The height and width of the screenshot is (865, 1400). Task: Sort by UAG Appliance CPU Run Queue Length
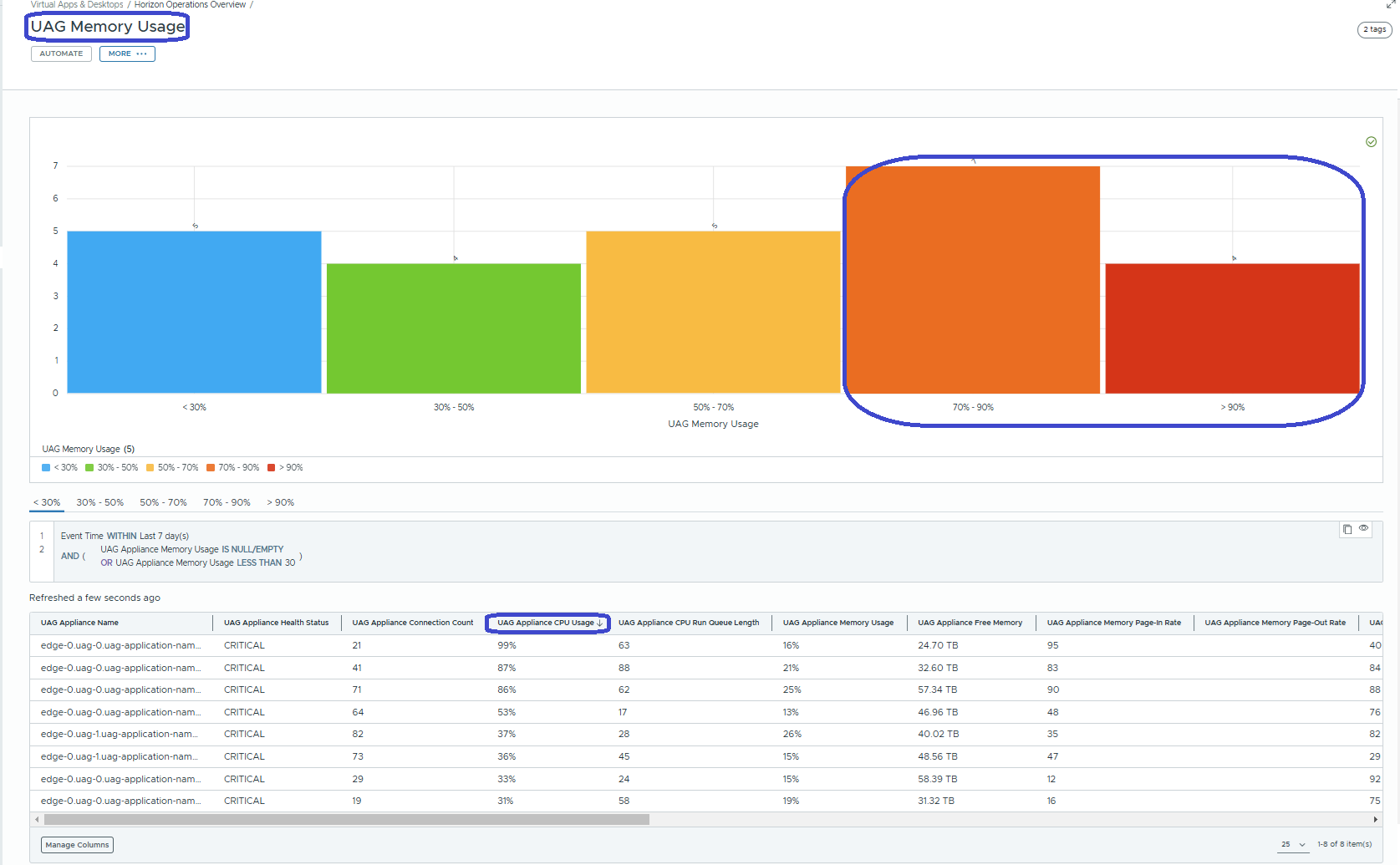tap(689, 623)
